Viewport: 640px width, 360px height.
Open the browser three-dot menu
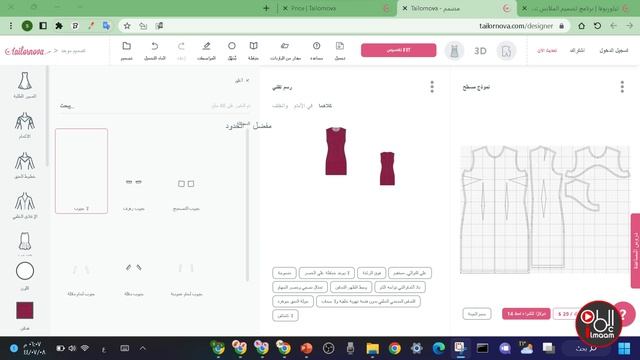coord(11,26)
